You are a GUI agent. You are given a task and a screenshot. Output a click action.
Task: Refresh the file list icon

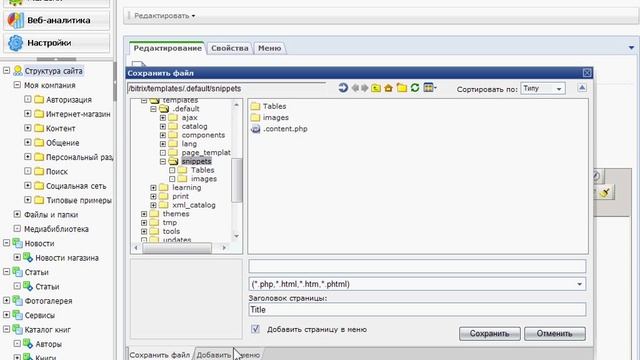(415, 88)
